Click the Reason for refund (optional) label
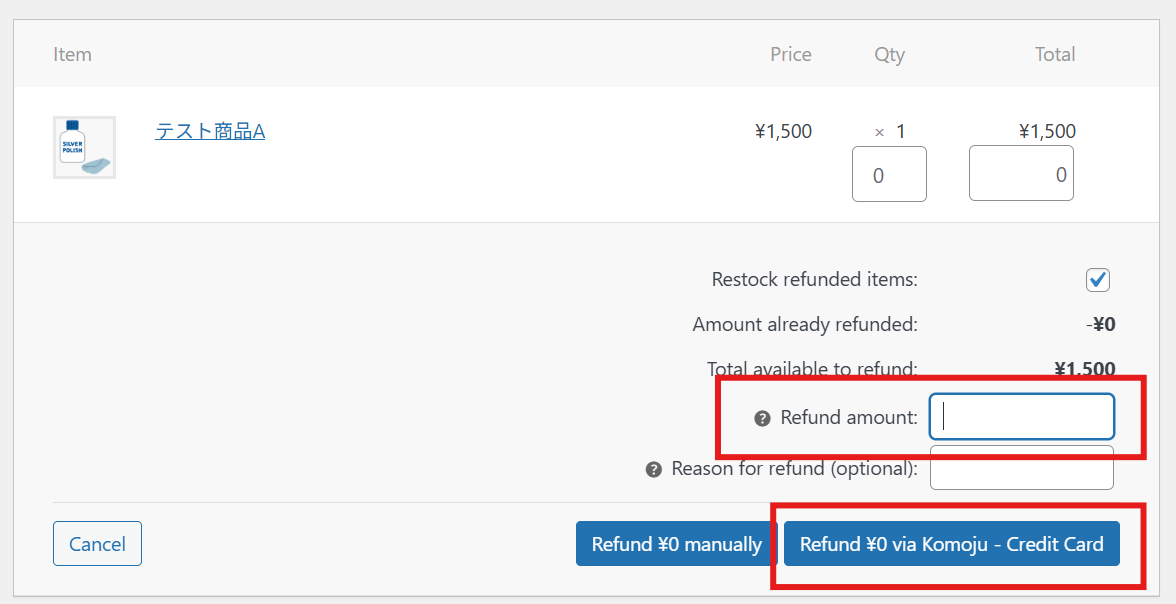The image size is (1176, 604). coord(794,469)
